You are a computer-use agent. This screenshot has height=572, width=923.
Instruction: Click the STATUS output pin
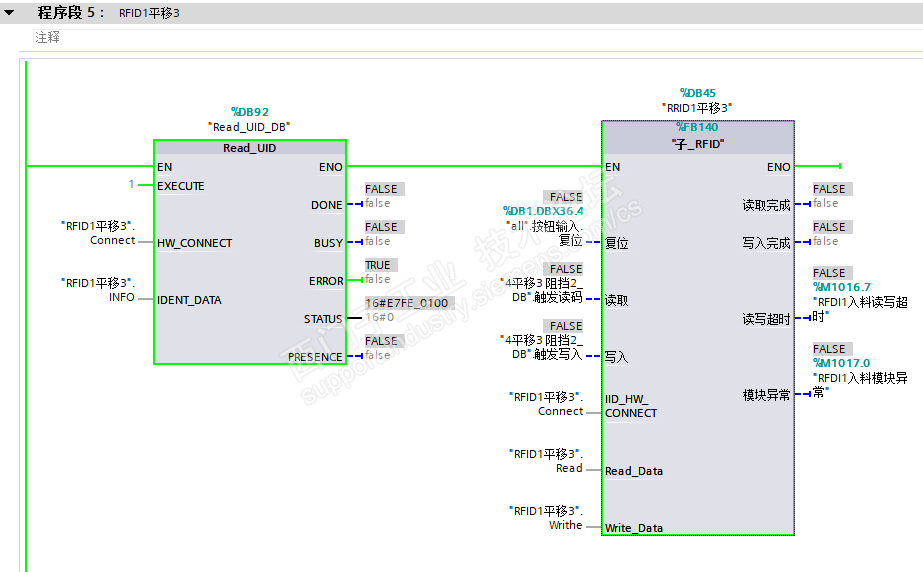click(x=323, y=319)
